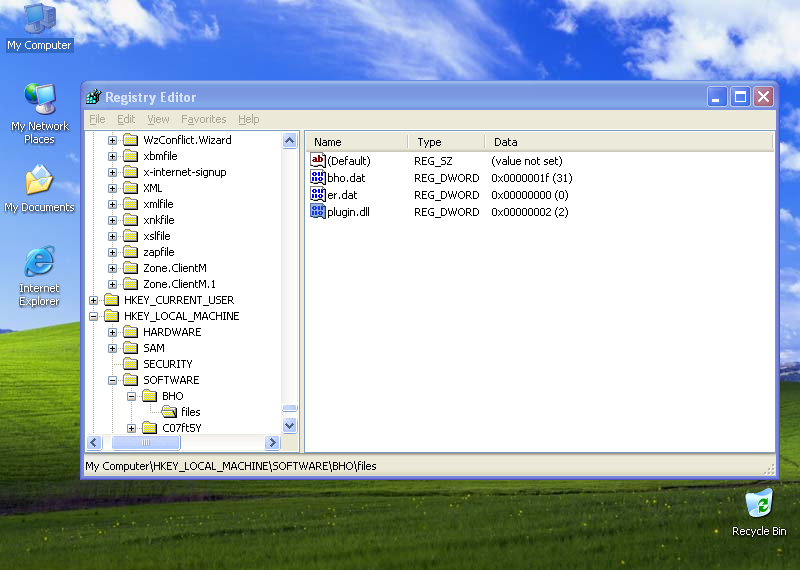Sort values by Name column header
800x570 pixels.
(x=357, y=142)
